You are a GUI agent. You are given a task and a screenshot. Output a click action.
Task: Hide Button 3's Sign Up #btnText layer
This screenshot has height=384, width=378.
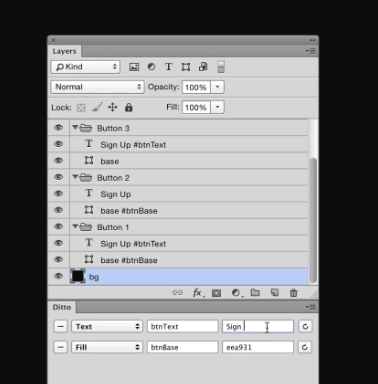coord(59,144)
